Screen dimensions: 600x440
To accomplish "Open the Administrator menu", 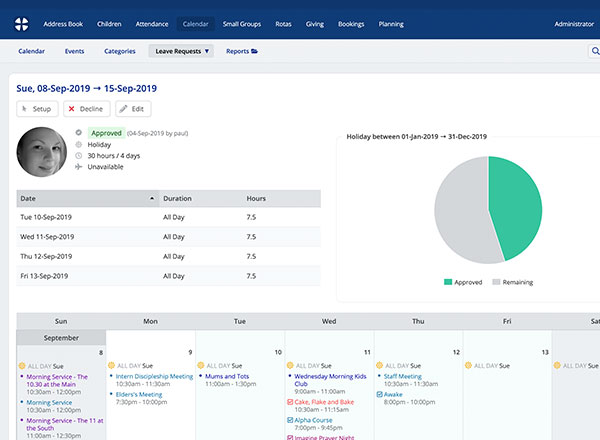I will coord(574,24).
